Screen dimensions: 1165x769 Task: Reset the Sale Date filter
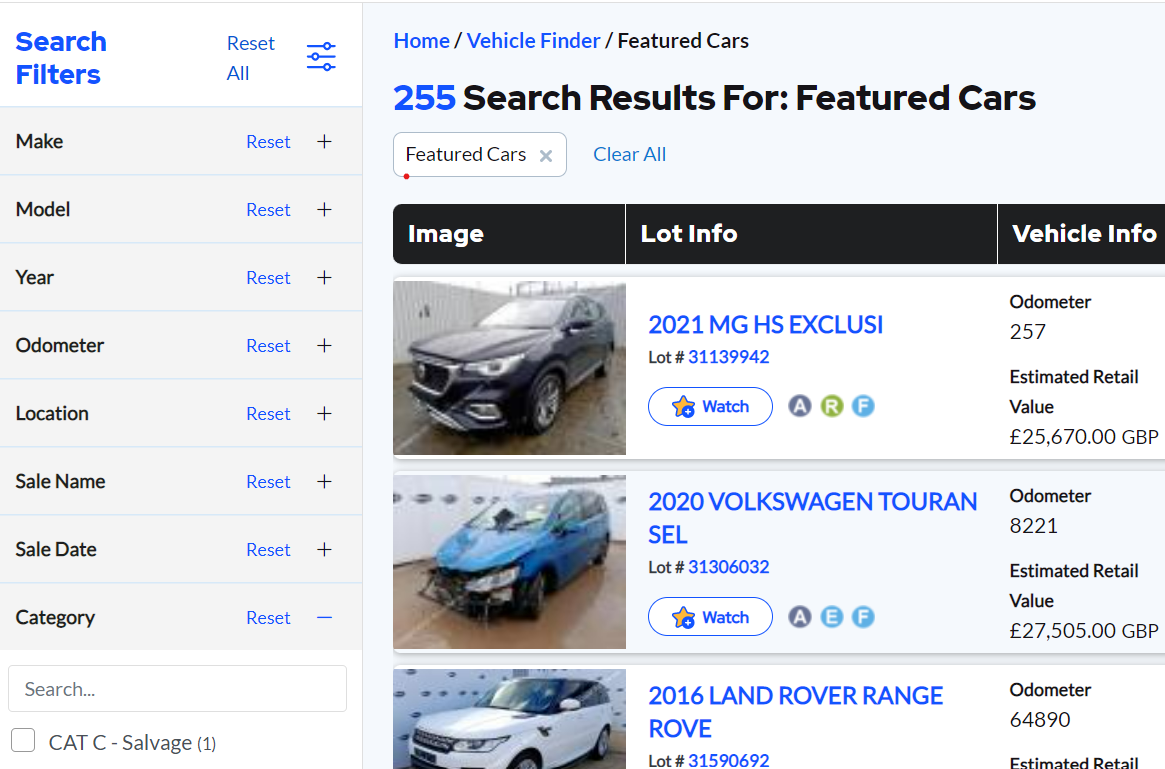(x=268, y=550)
